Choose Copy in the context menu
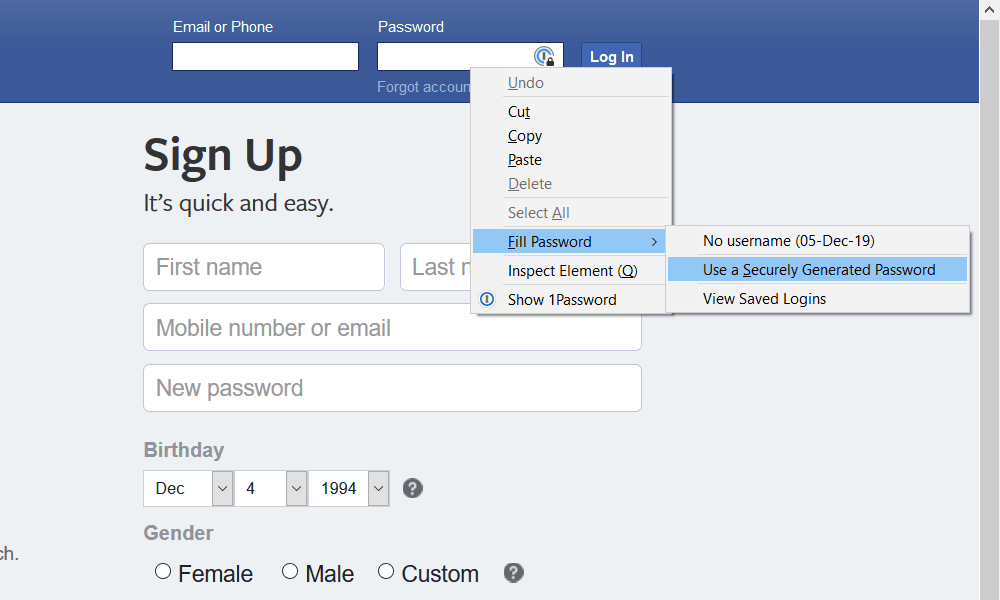 (x=571, y=136)
